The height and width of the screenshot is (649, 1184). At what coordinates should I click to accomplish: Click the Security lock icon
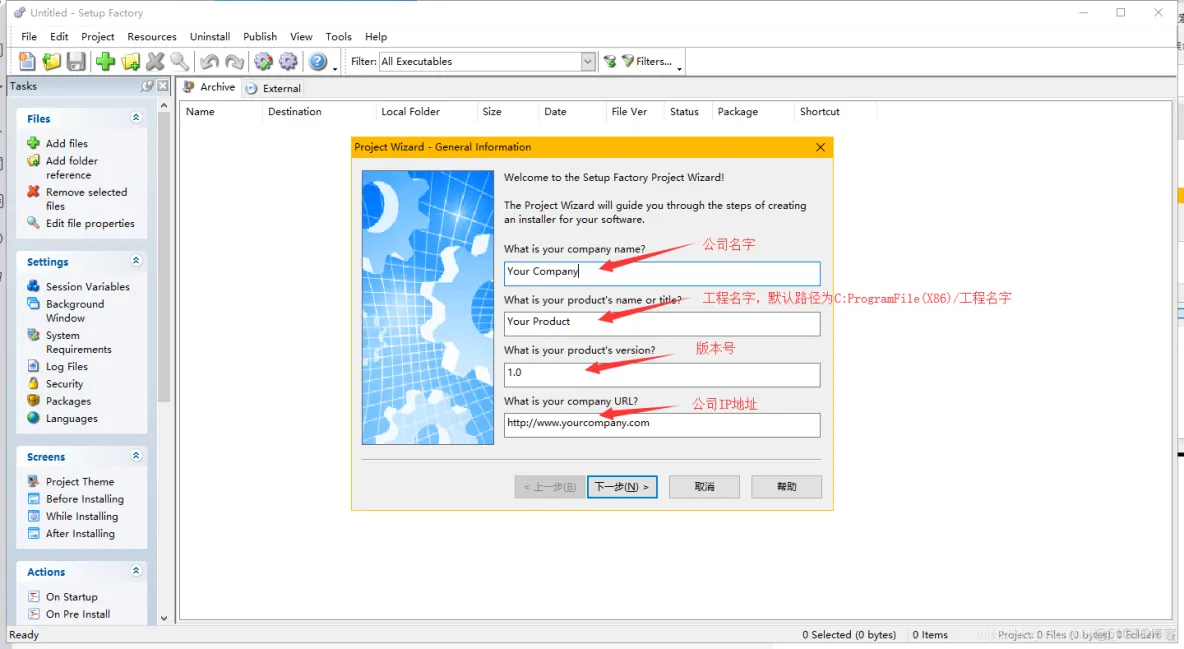click(33, 384)
